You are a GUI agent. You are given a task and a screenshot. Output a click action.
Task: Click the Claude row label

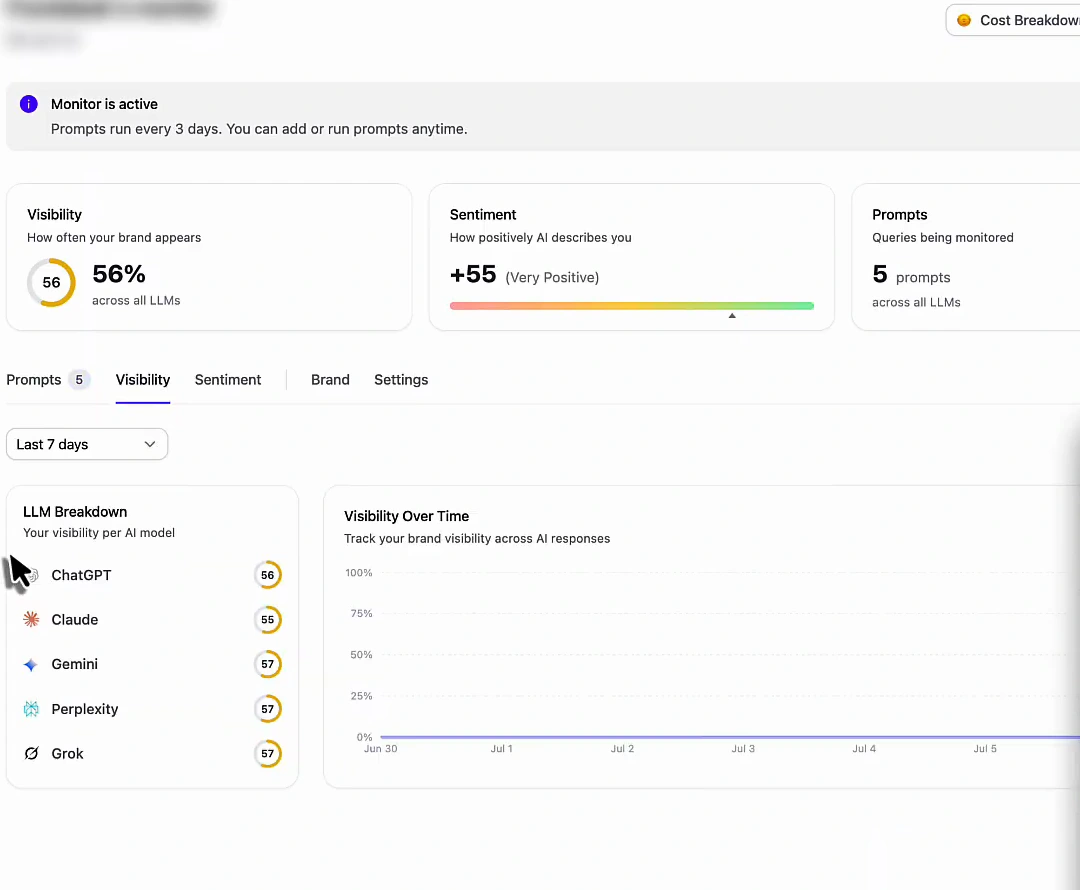(74, 619)
